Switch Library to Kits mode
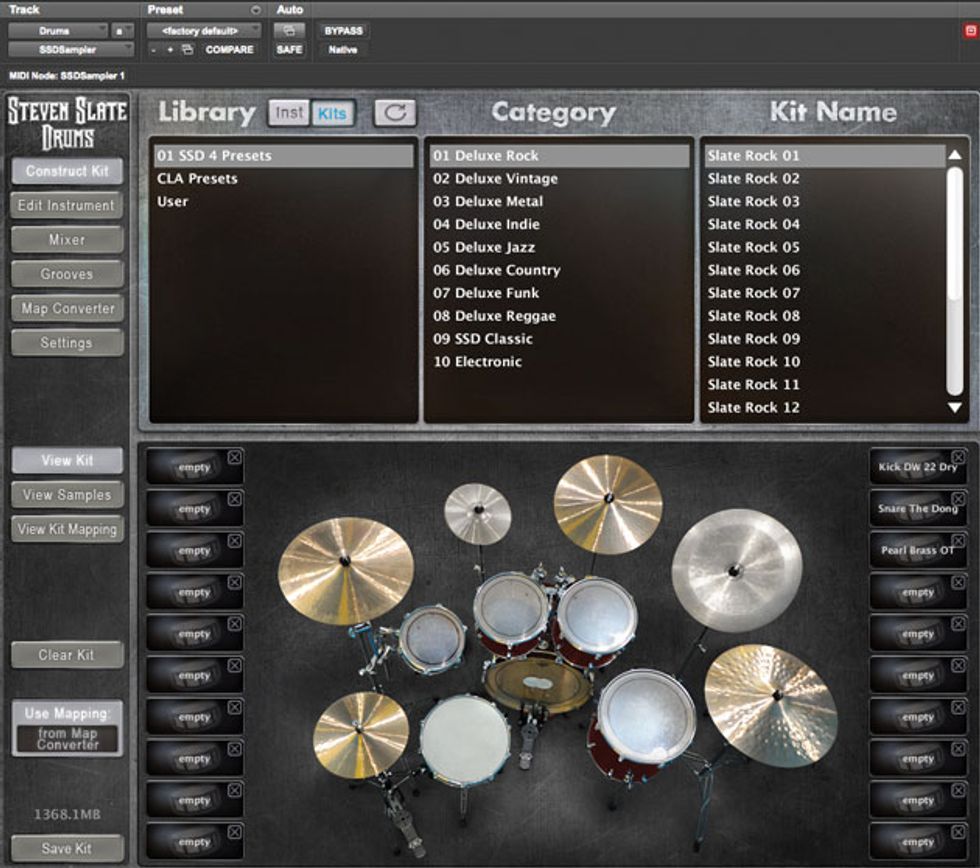980x868 pixels. tap(332, 113)
